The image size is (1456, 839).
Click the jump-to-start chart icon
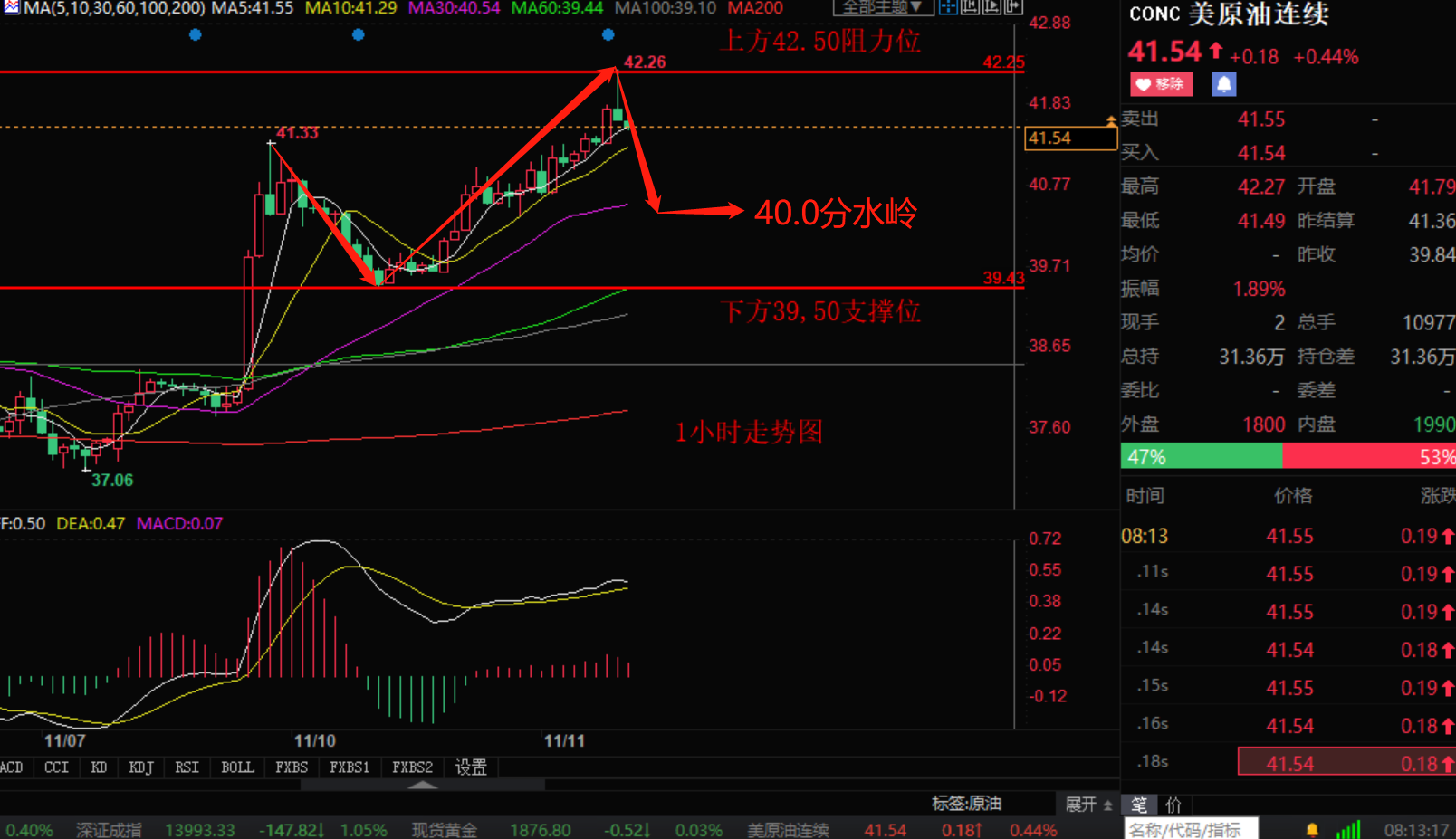click(970, 7)
